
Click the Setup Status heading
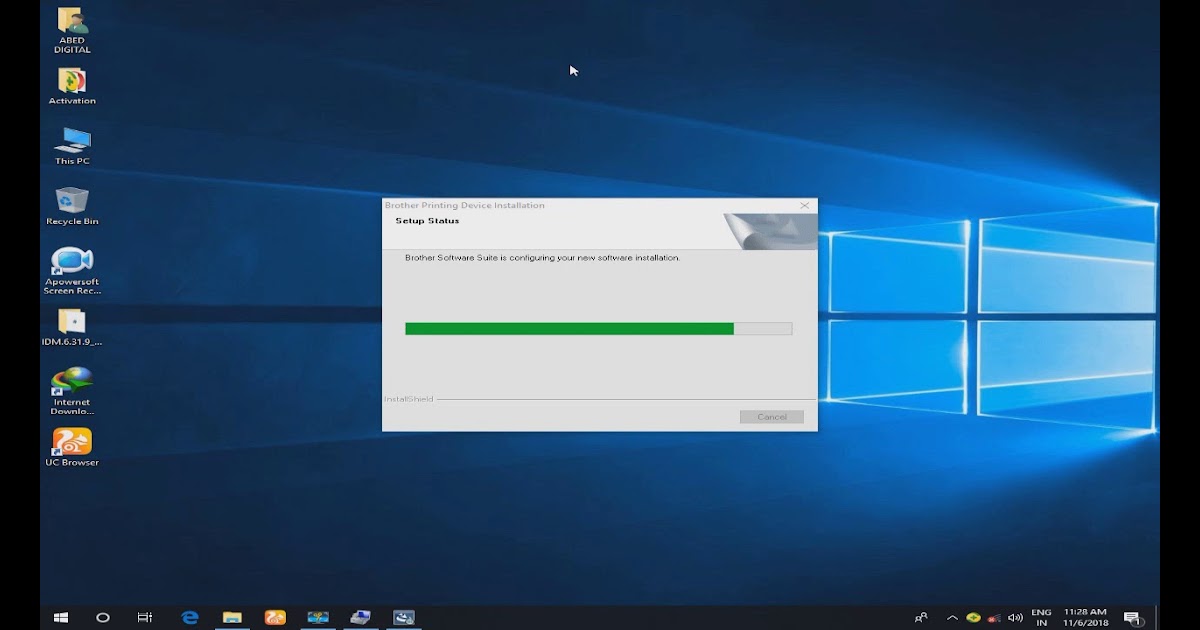pos(427,221)
